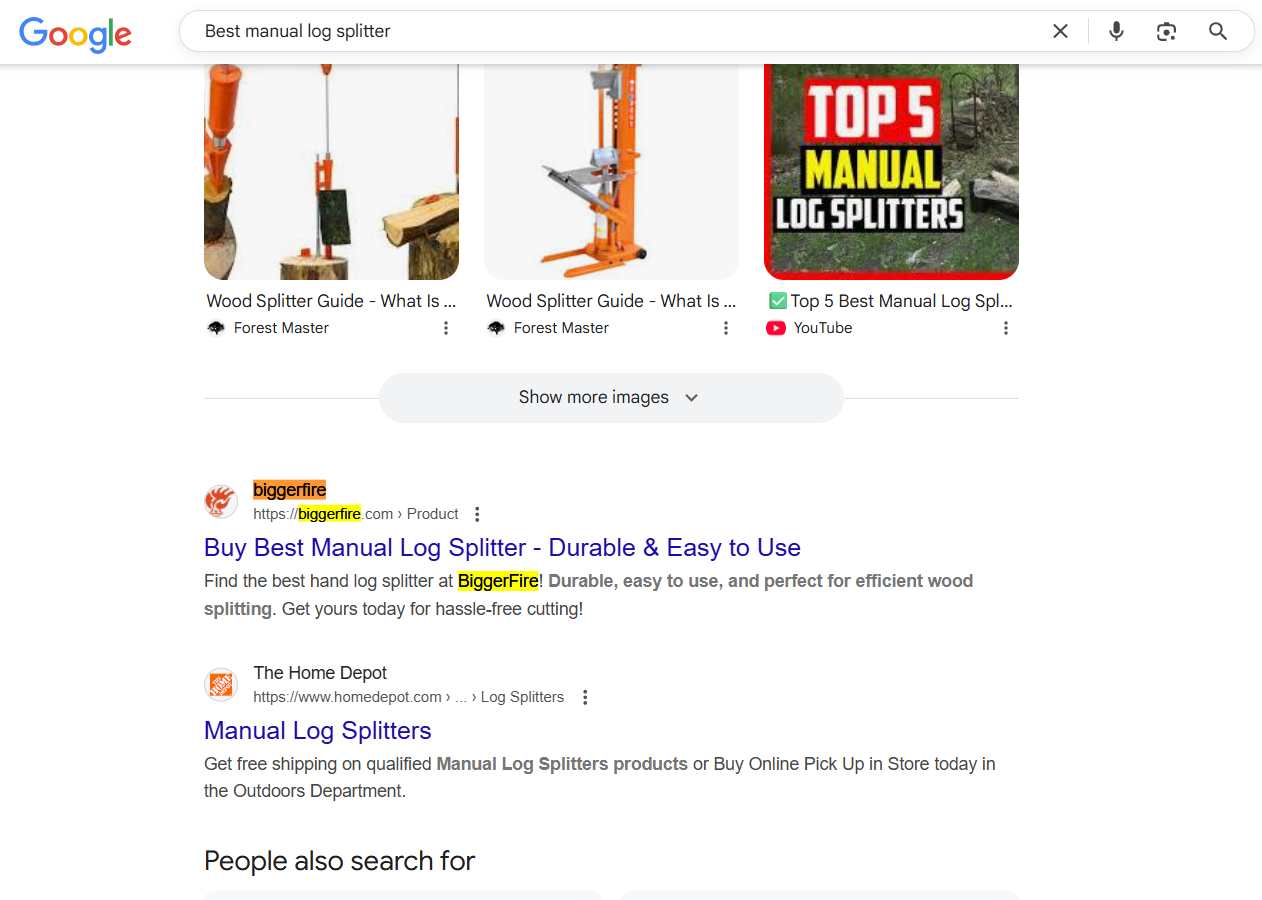The height and width of the screenshot is (900, 1262).
Task: Click The Home Depot favicon
Action: (221, 685)
